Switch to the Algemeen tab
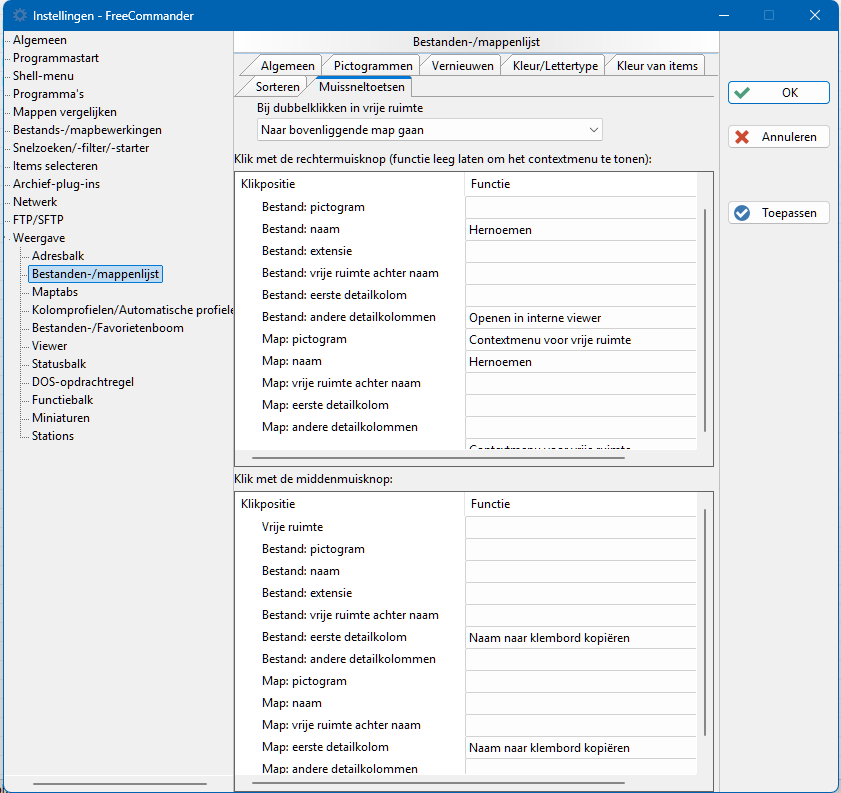 click(287, 66)
